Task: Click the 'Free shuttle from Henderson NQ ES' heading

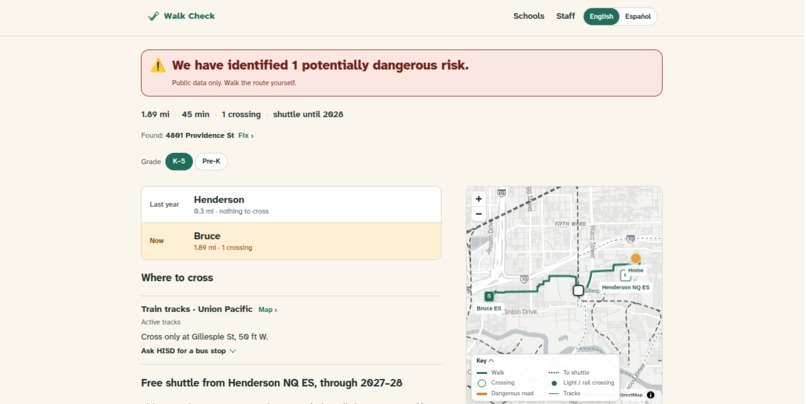Action: click(x=271, y=383)
